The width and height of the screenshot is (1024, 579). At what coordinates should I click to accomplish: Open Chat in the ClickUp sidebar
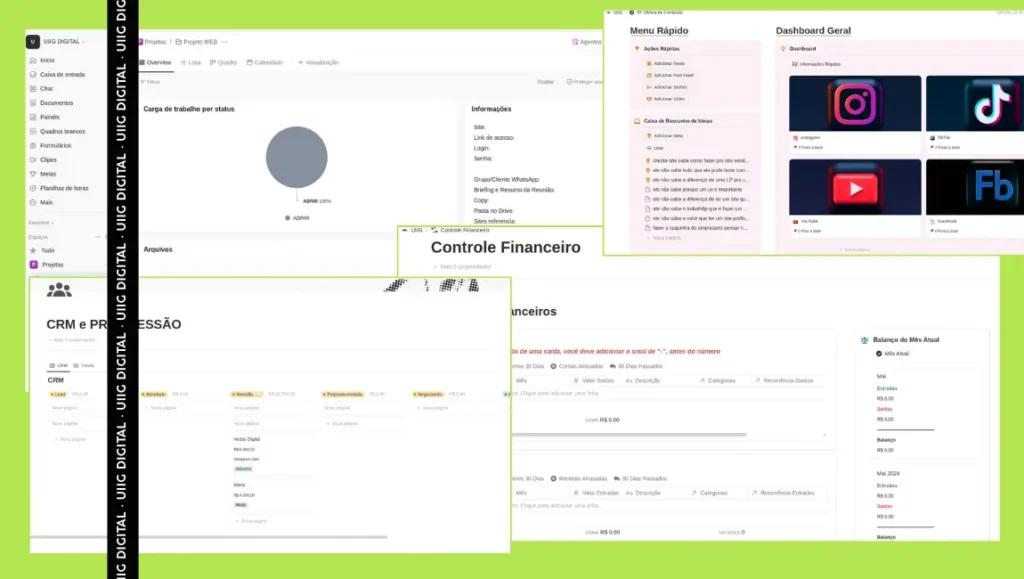click(x=42, y=89)
